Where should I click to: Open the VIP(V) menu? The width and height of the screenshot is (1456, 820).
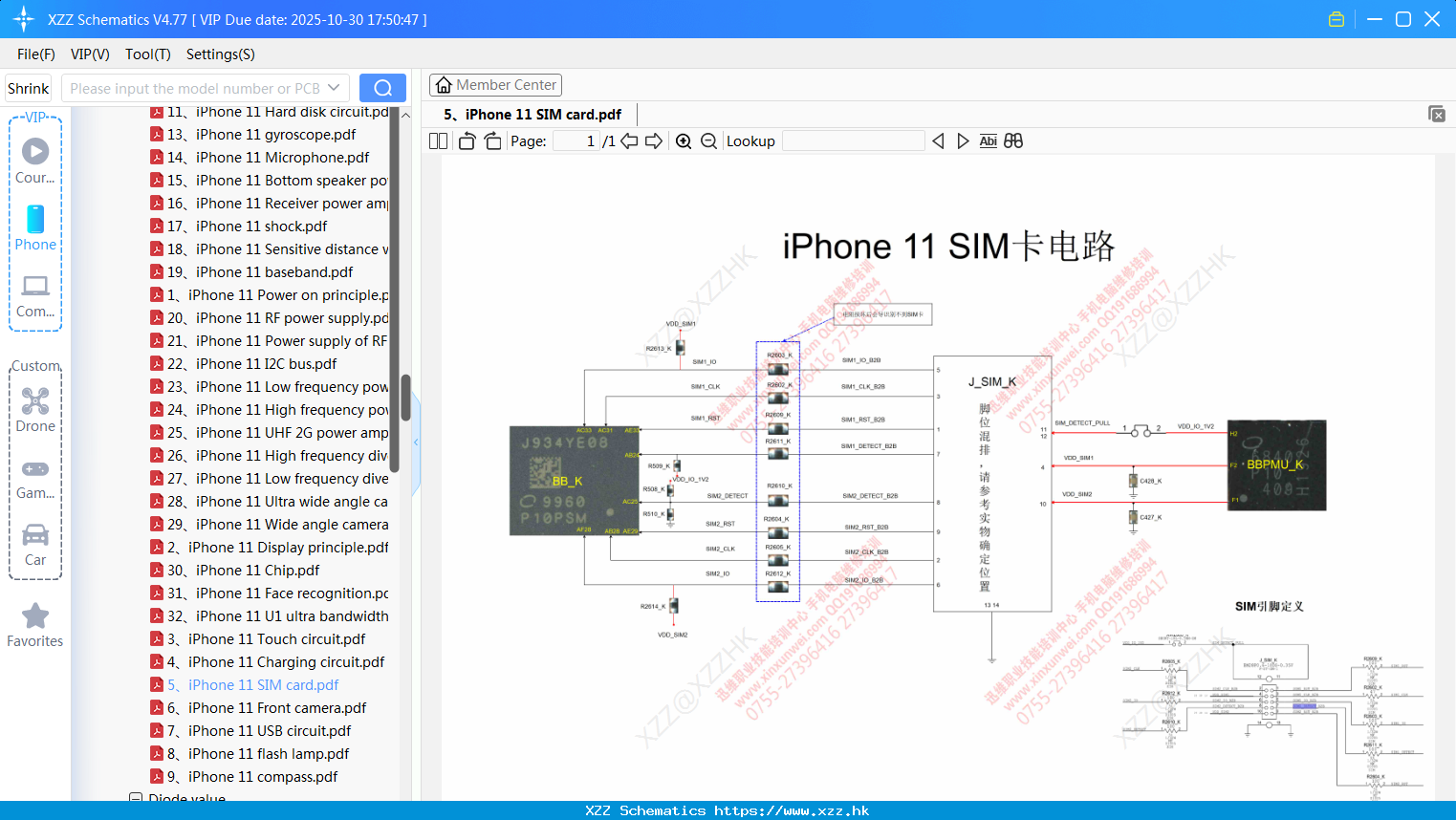point(90,54)
